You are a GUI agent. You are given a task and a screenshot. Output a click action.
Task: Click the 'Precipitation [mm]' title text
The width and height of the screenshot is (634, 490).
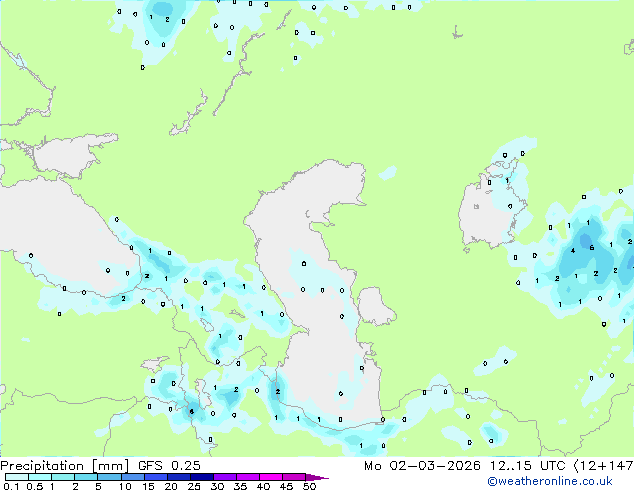coord(65,466)
